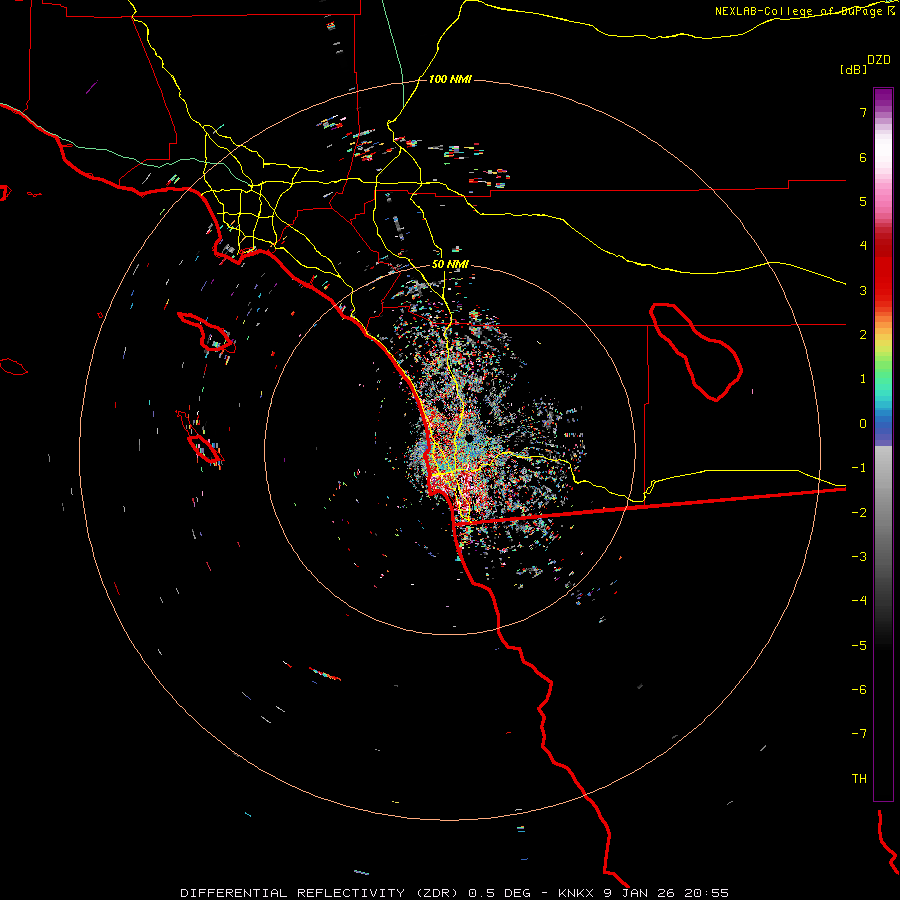Viewport: 900px width, 900px height.
Task: Click the 3 value on the ZDR scale
Action: coord(863,290)
